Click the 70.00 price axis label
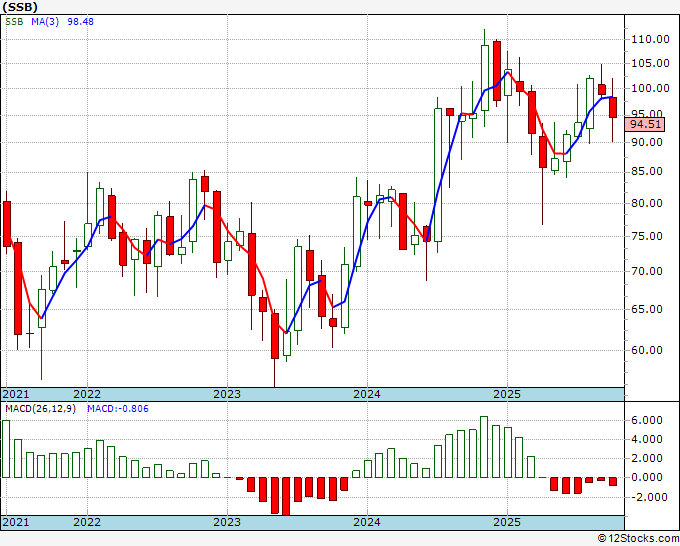 pos(647,271)
